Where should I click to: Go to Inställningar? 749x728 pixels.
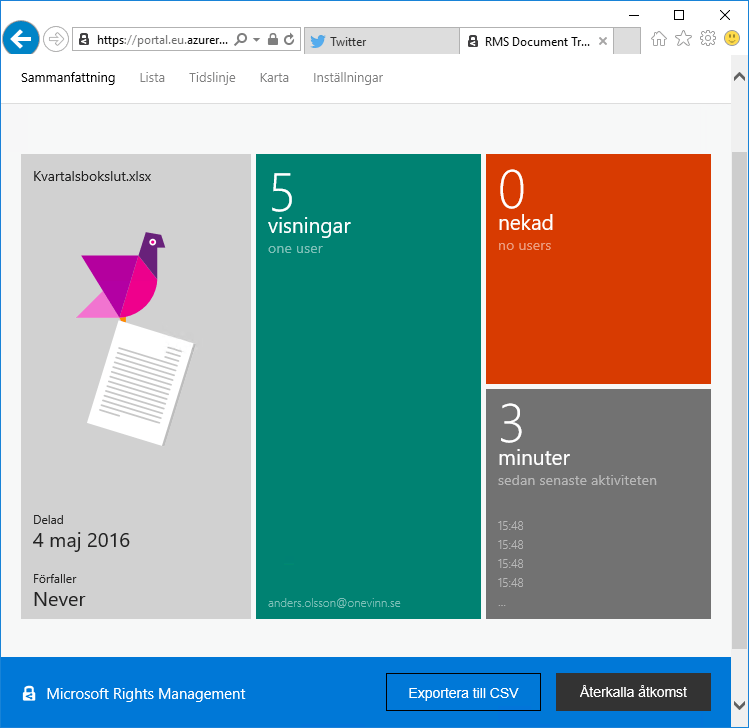[347, 78]
